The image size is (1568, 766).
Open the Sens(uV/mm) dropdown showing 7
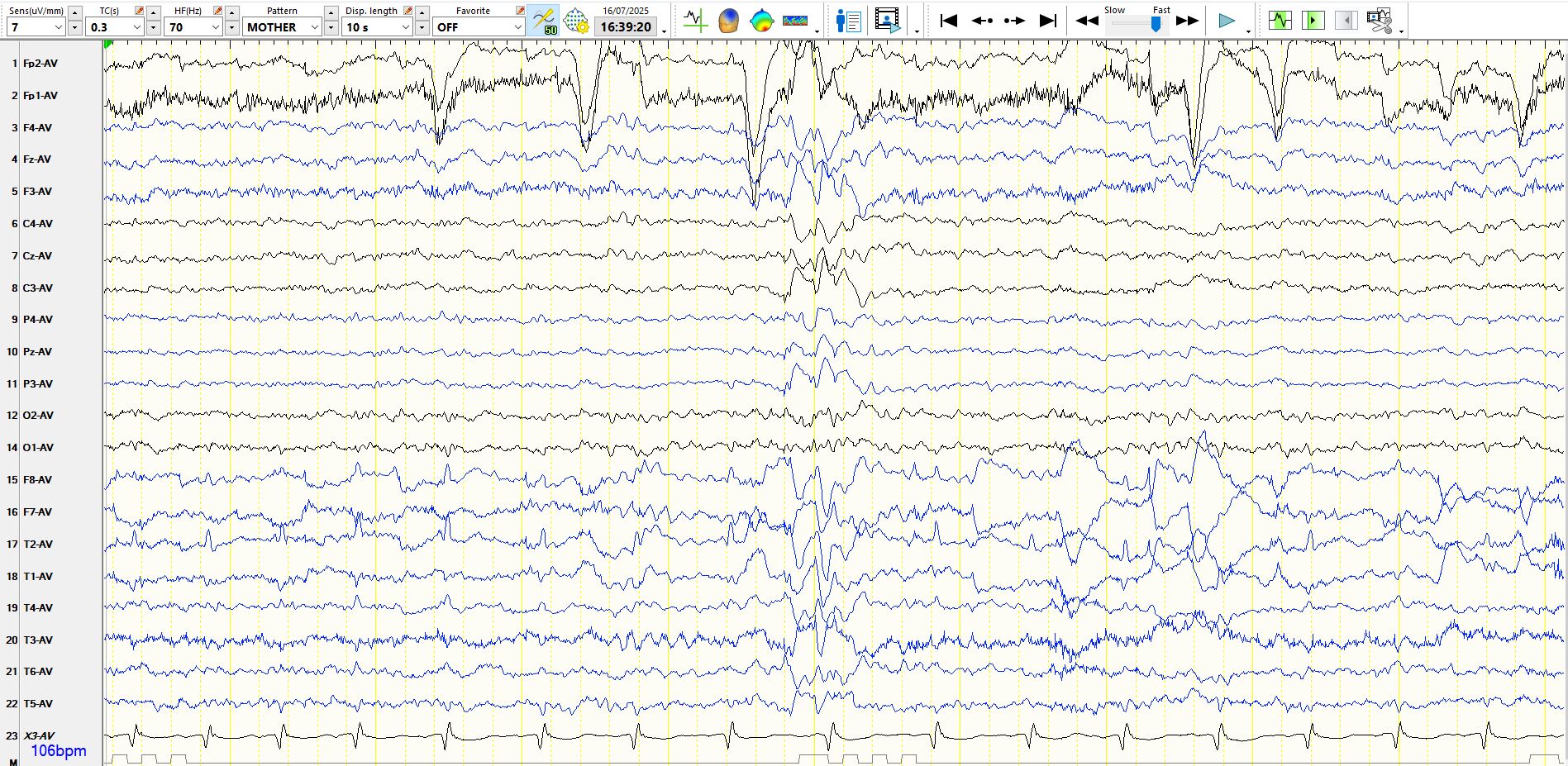click(x=36, y=27)
